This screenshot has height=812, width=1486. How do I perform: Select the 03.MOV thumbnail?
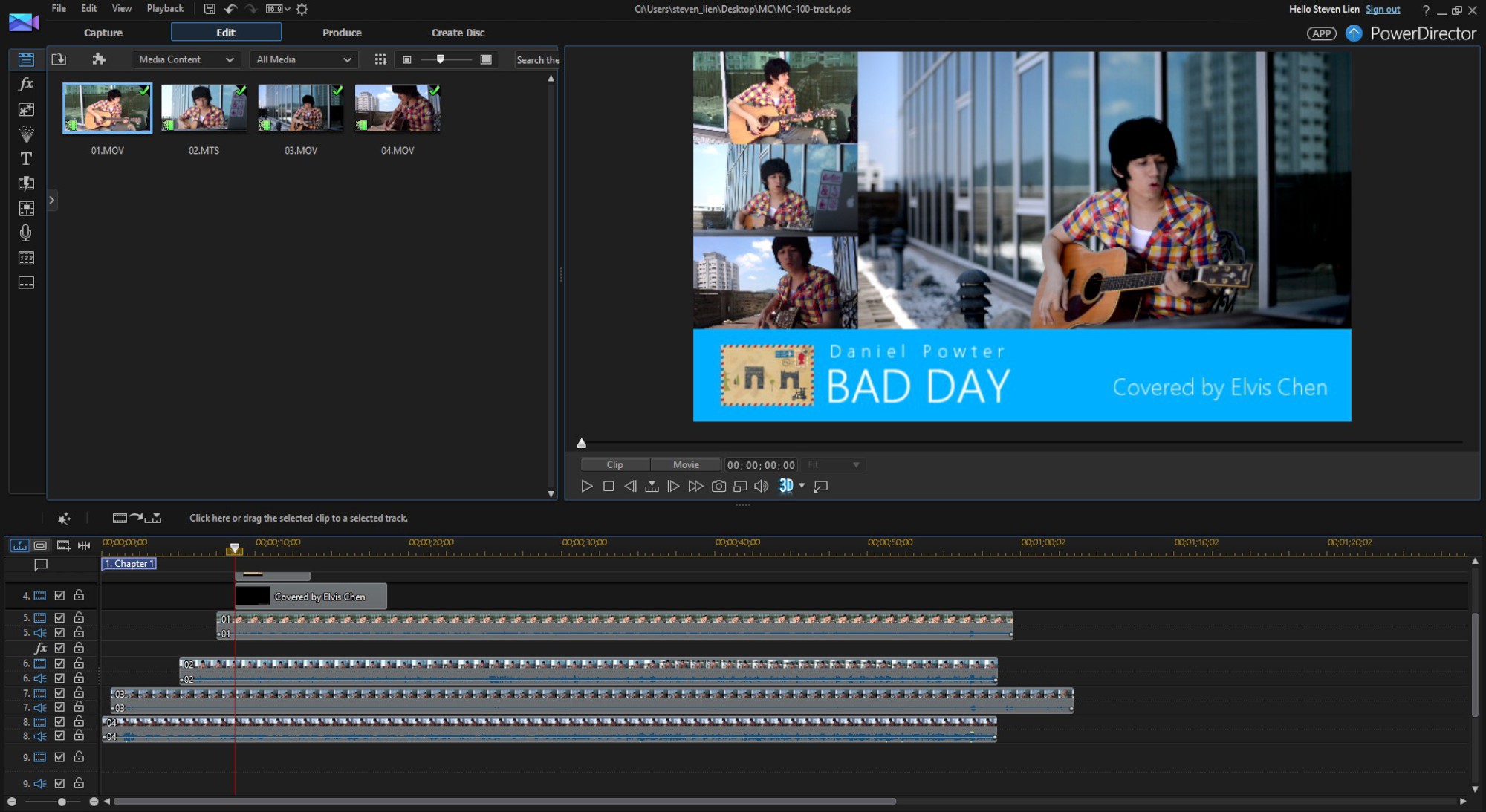point(301,108)
